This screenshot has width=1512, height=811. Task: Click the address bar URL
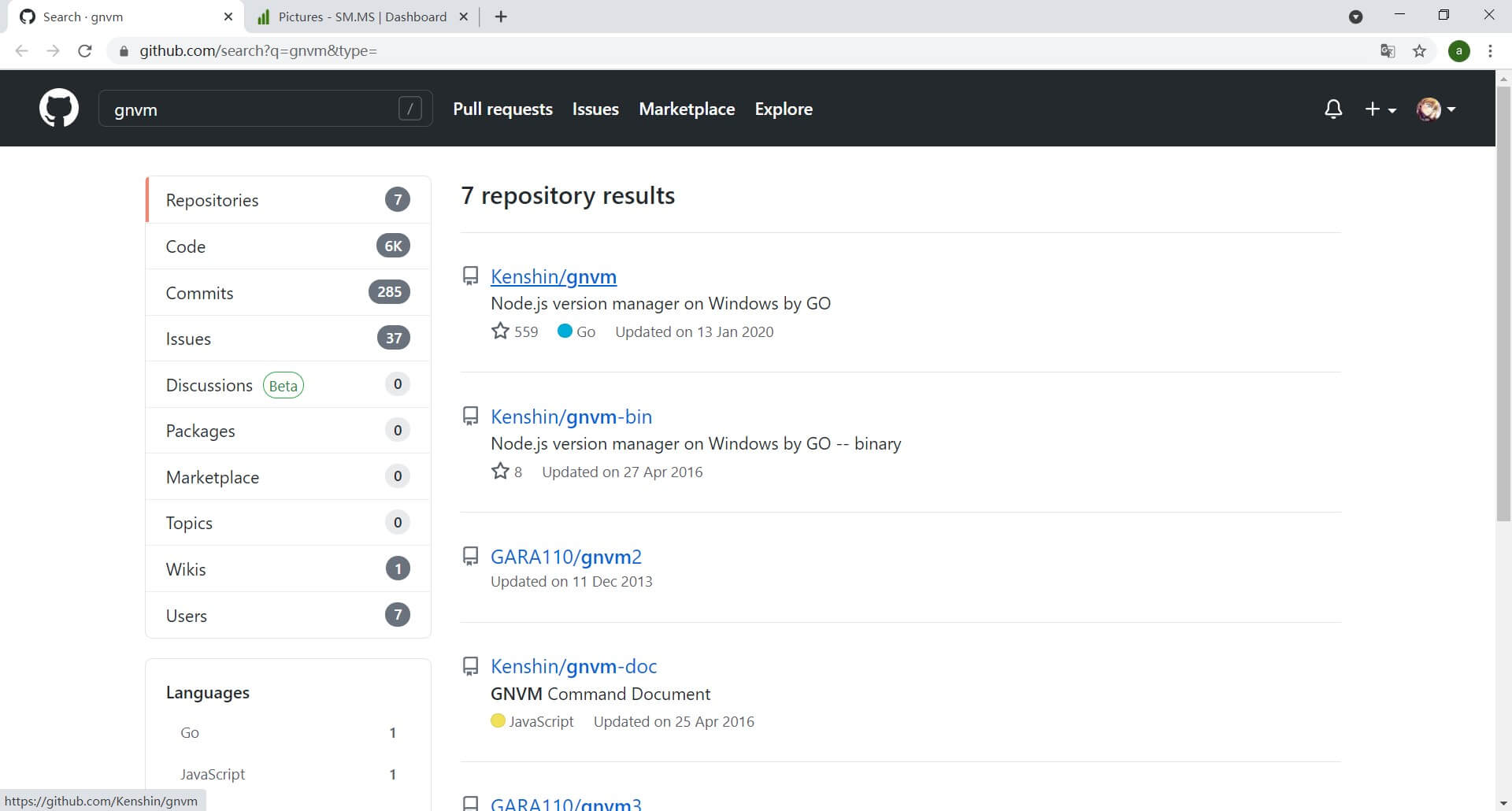click(258, 51)
